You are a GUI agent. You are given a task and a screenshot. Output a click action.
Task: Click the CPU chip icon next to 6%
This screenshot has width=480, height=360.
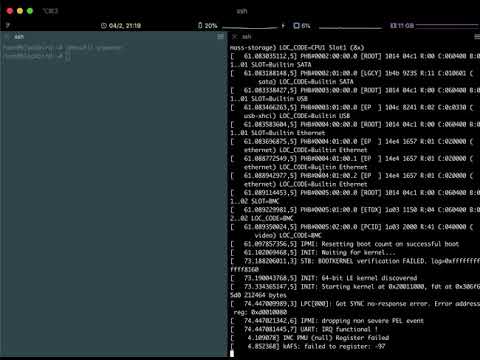[x=296, y=25]
